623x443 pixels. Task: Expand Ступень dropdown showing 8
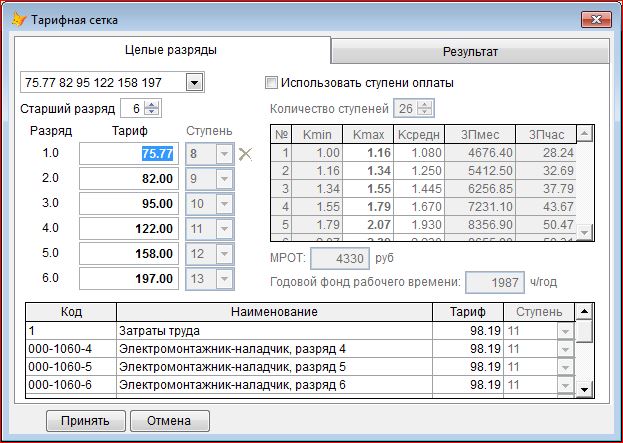click(x=224, y=154)
